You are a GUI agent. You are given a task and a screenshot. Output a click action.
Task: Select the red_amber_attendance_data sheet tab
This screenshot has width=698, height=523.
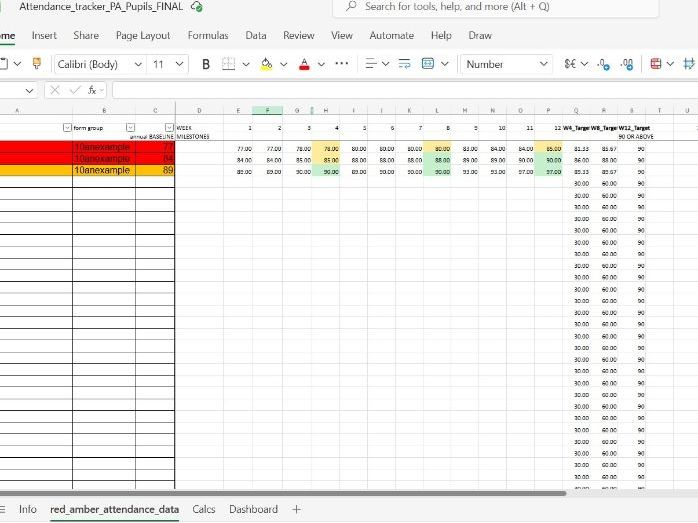(x=114, y=510)
